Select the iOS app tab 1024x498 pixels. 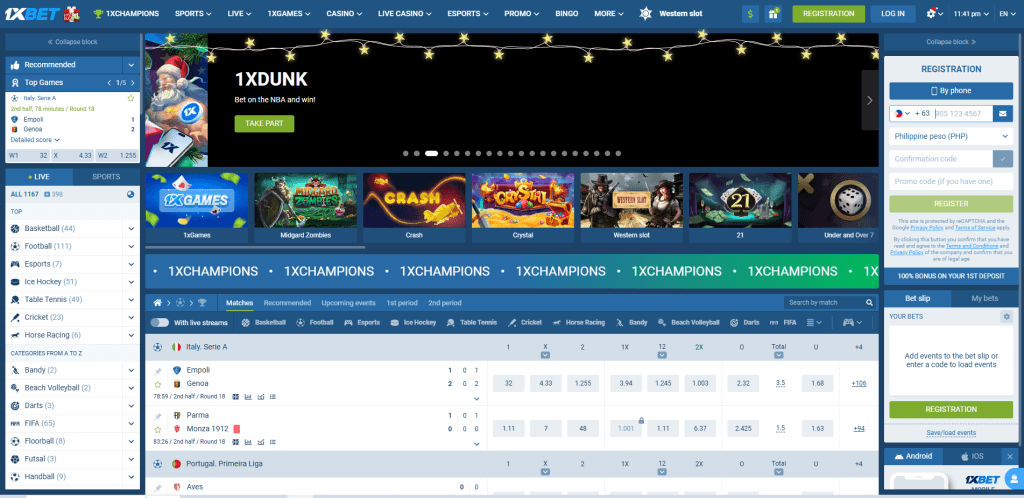pos(972,456)
